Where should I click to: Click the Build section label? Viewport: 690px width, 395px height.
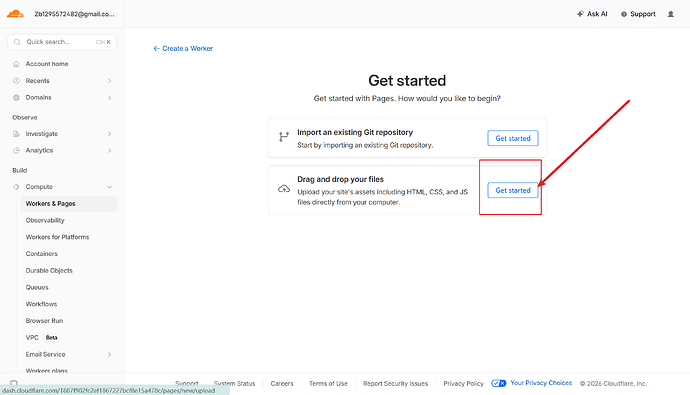[x=19, y=170]
